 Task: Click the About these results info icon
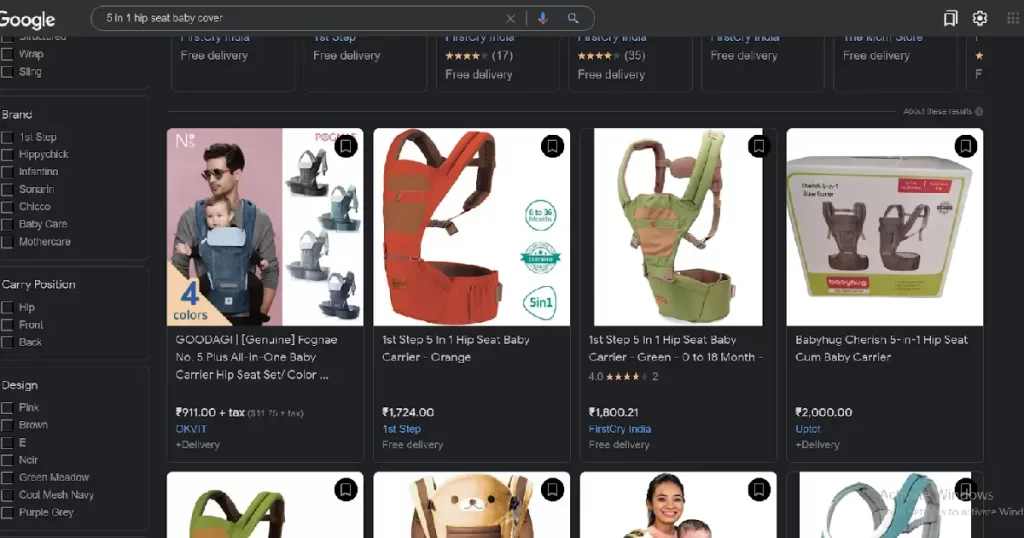(978, 112)
